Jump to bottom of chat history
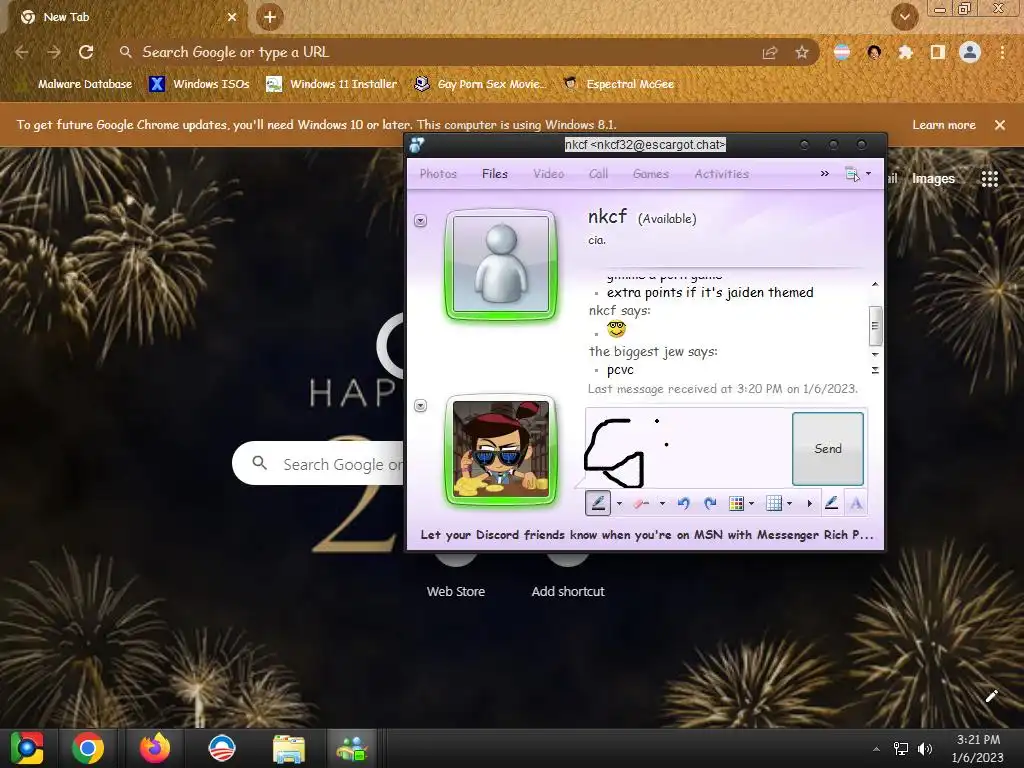Viewport: 1024px width, 768px height. tap(875, 370)
